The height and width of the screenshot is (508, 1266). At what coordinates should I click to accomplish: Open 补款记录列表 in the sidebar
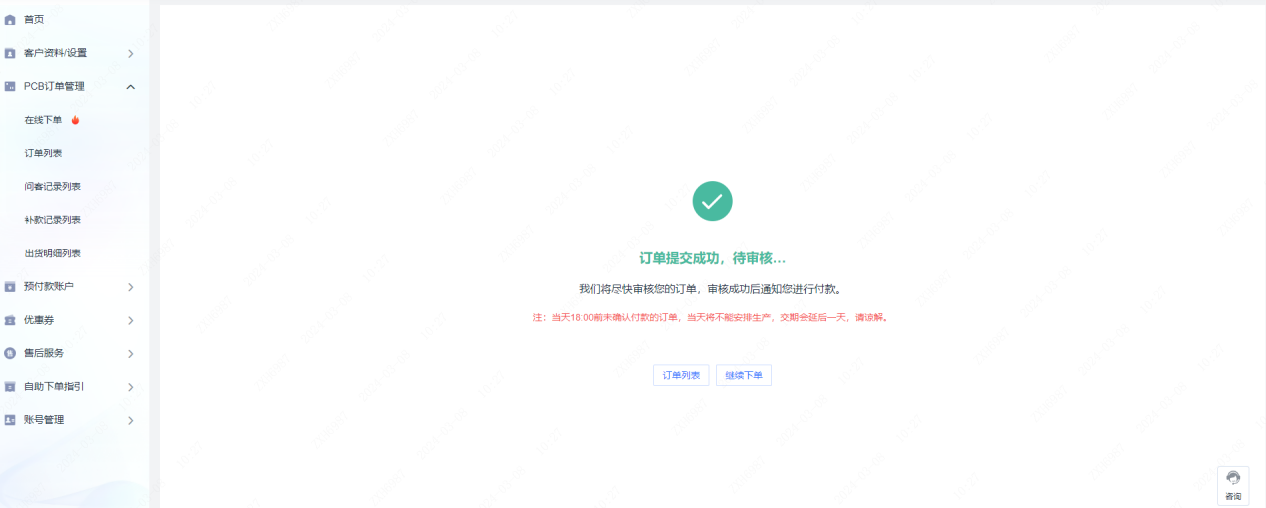click(x=53, y=220)
